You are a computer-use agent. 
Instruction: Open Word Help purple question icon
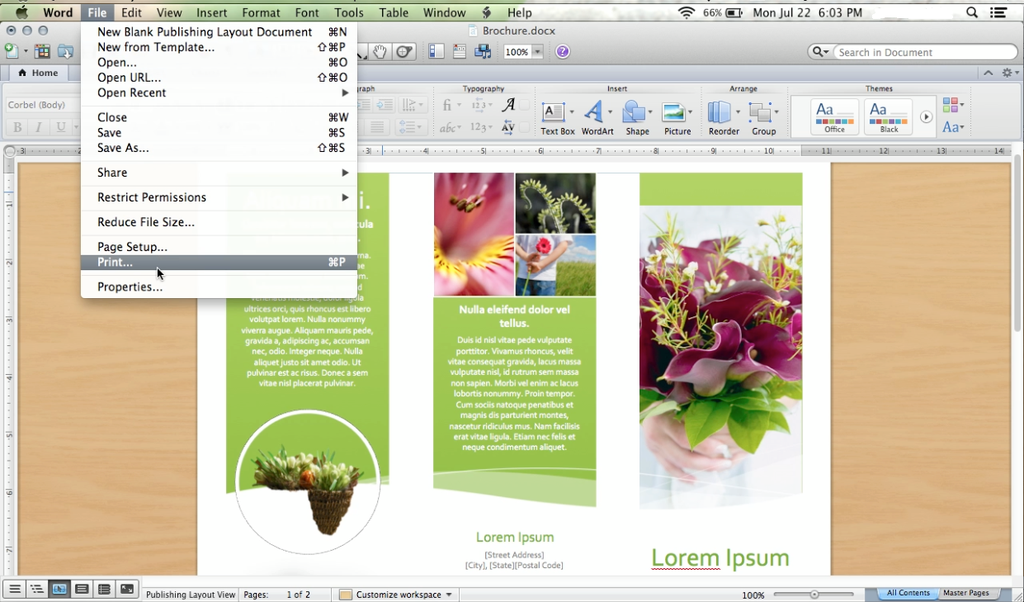[563, 52]
